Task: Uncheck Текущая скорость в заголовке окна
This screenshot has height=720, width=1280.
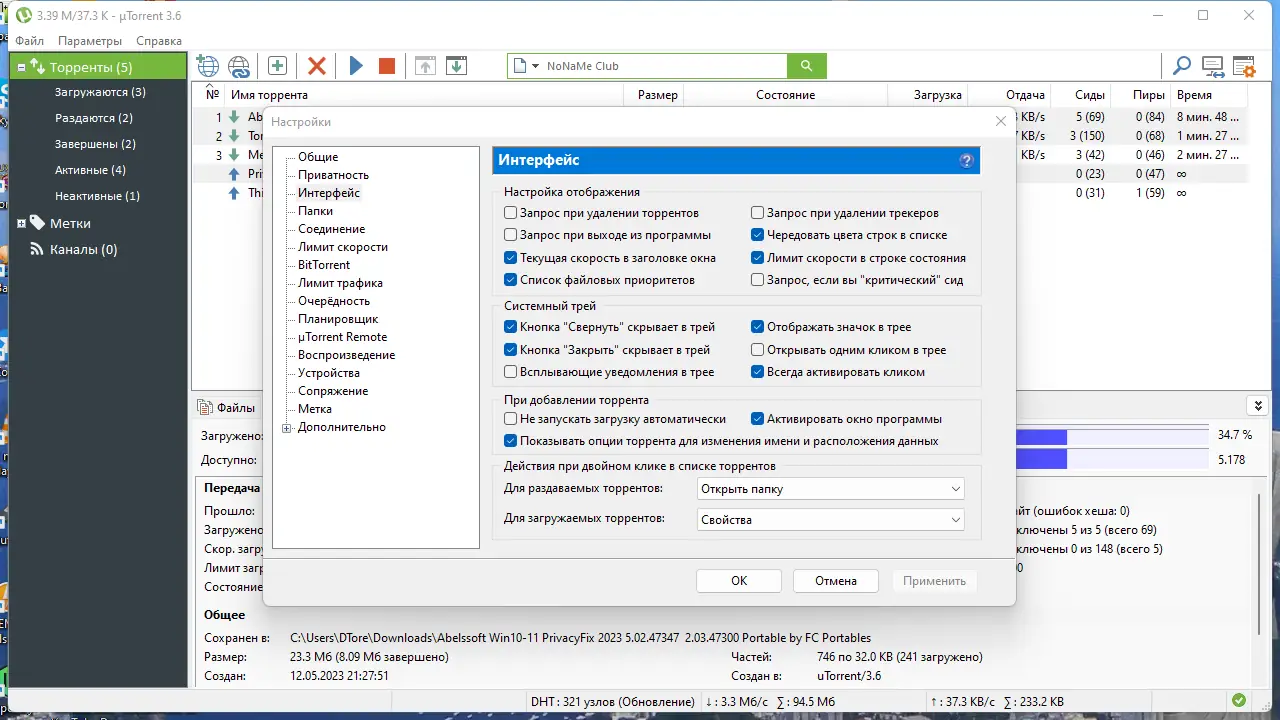Action: coord(511,258)
